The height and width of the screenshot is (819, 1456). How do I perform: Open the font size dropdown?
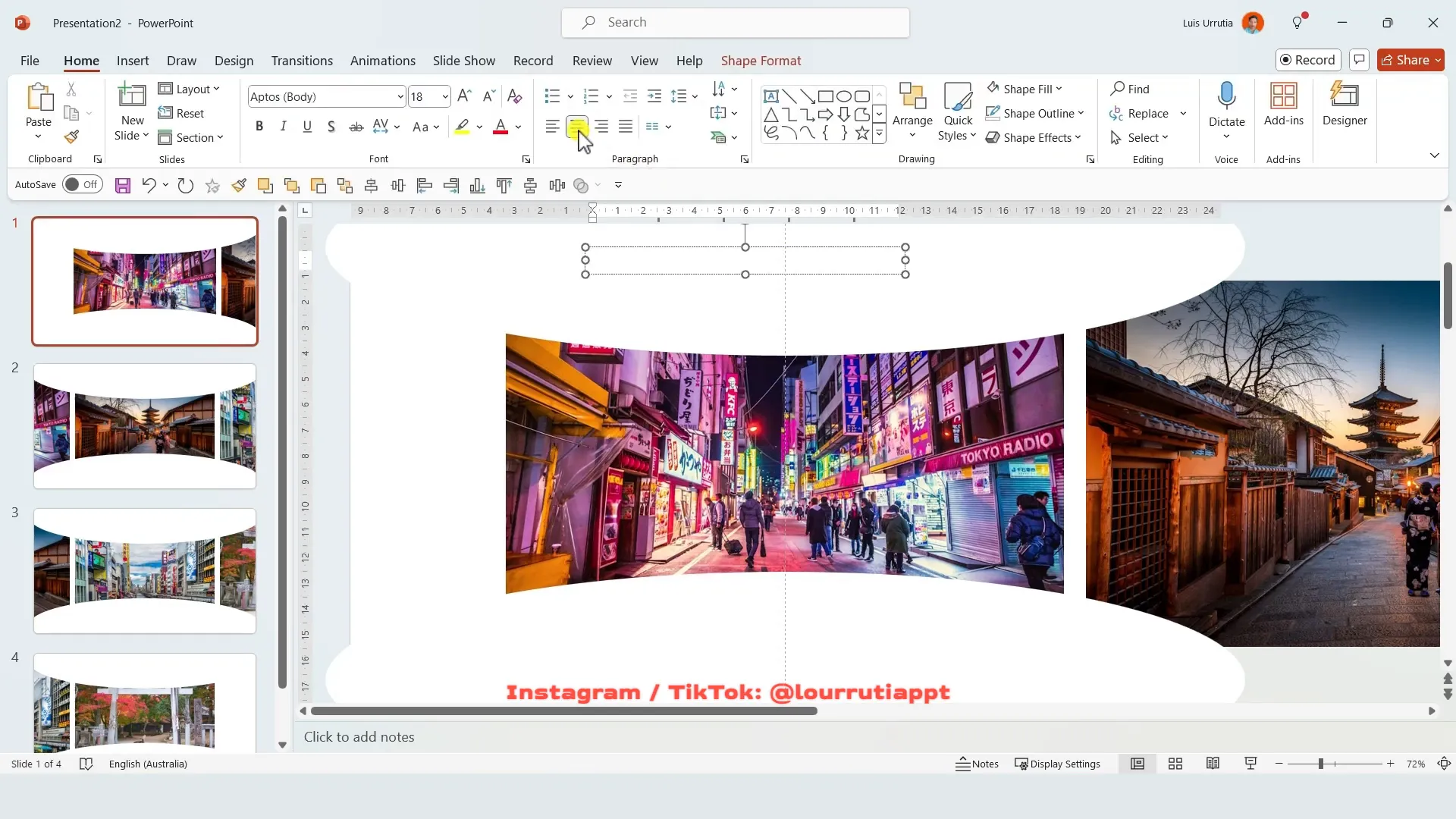(445, 96)
